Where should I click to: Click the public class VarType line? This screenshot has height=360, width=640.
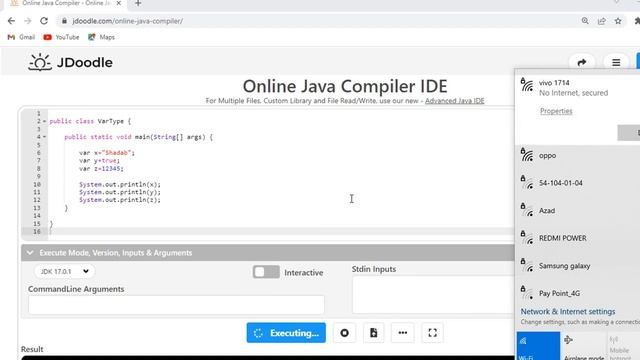[90, 121]
